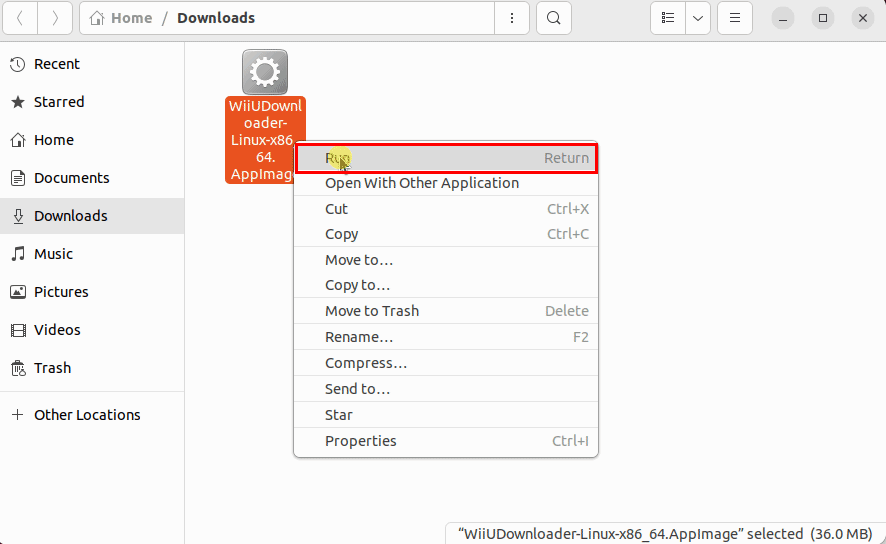Select Properties in the context menu
This screenshot has width=886, height=544.
(361, 441)
